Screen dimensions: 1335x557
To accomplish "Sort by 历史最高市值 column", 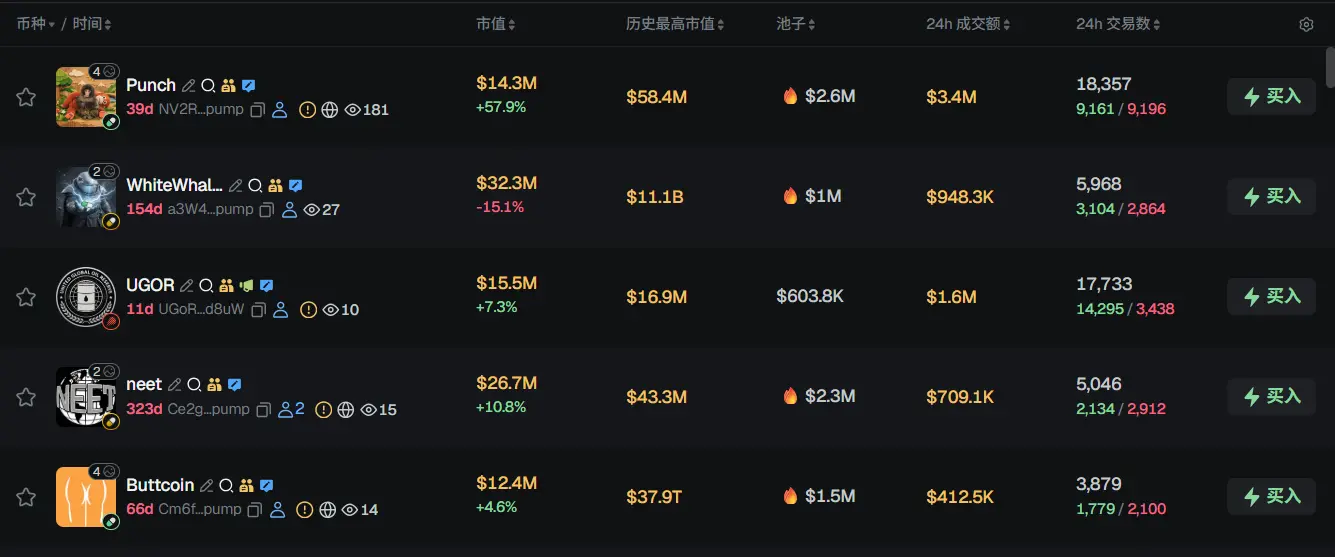I will pos(675,24).
